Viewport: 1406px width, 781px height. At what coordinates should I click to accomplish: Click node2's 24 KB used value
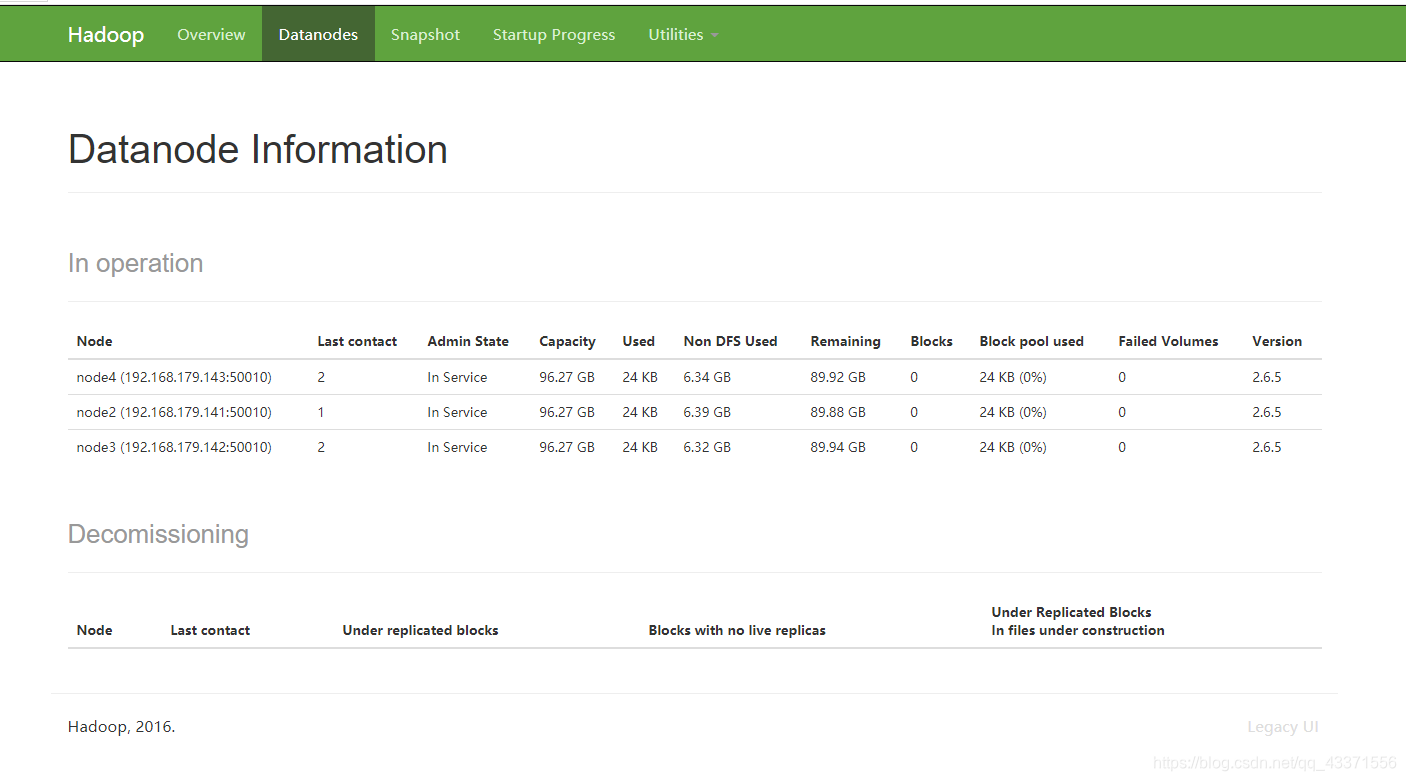pyautogui.click(x=640, y=412)
